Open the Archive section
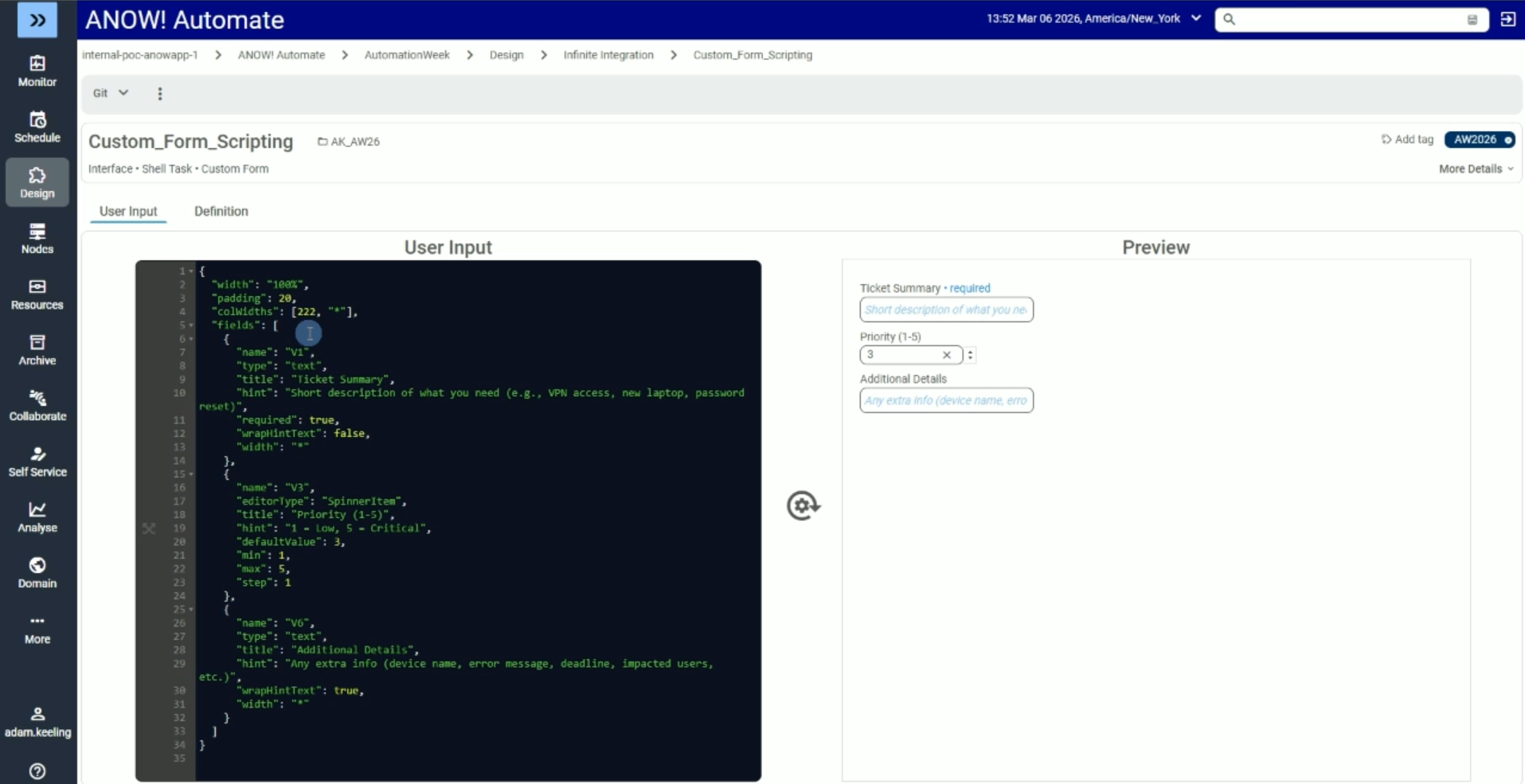The width and height of the screenshot is (1525, 784). [x=37, y=349]
